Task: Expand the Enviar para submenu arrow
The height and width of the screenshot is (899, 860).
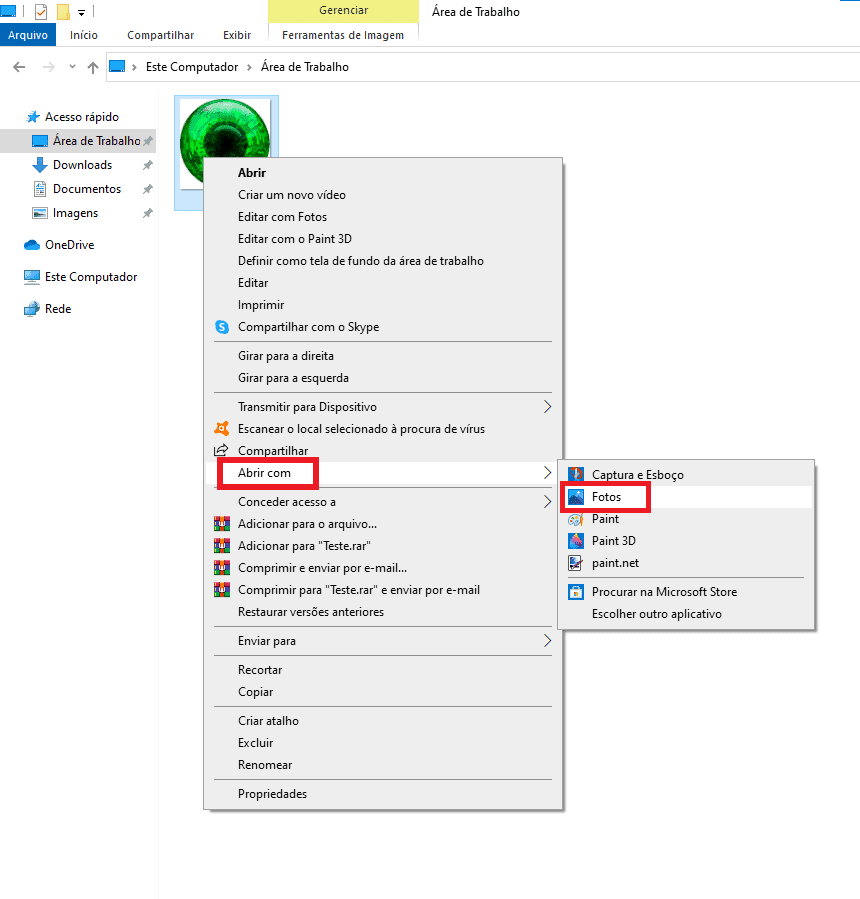Action: point(547,640)
